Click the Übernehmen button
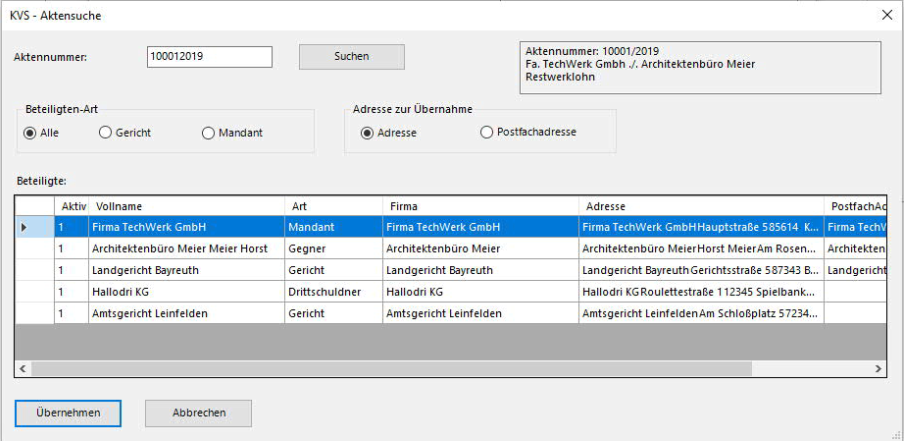The image size is (905, 441). point(68,412)
